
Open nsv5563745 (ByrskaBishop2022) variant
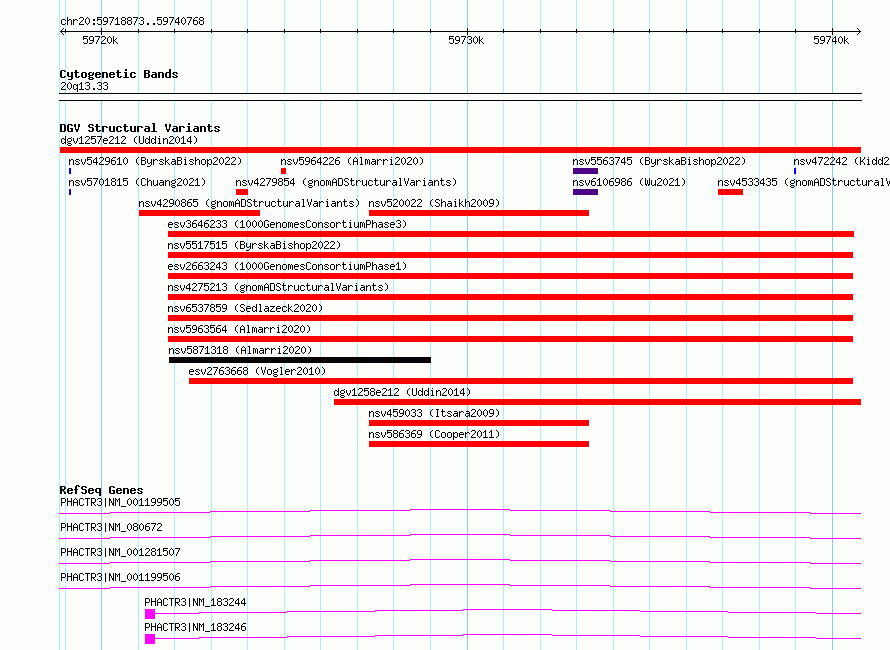(x=659, y=161)
